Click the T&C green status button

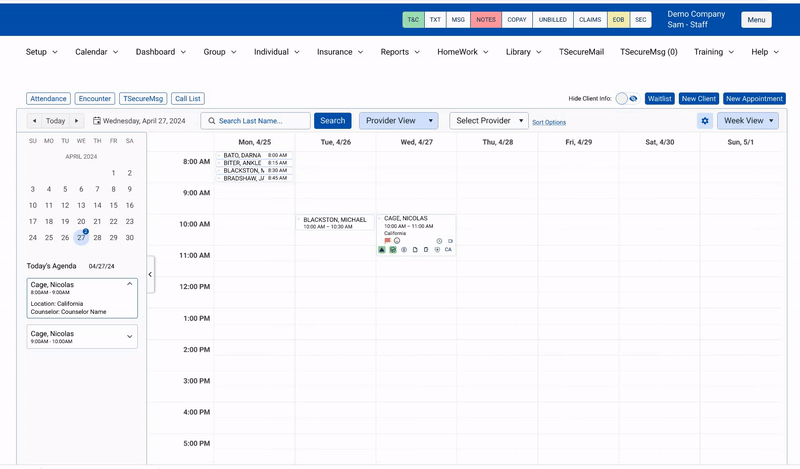pyautogui.click(x=413, y=20)
